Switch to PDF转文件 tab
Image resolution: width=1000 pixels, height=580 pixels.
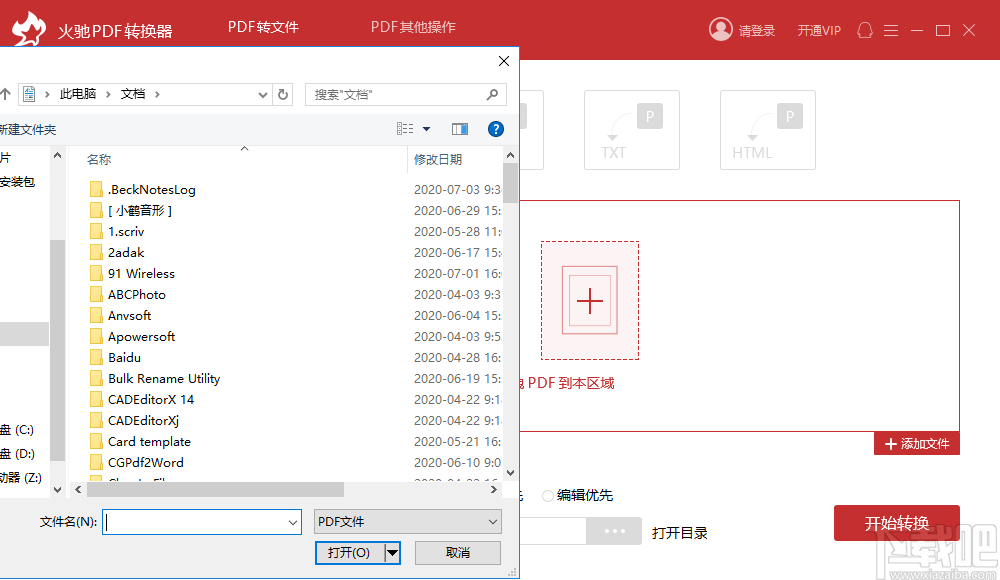(263, 27)
